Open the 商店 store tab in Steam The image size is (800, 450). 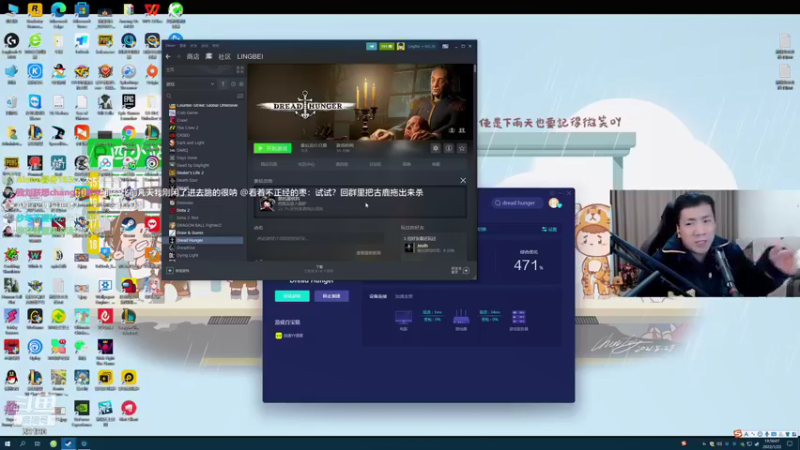[193, 57]
